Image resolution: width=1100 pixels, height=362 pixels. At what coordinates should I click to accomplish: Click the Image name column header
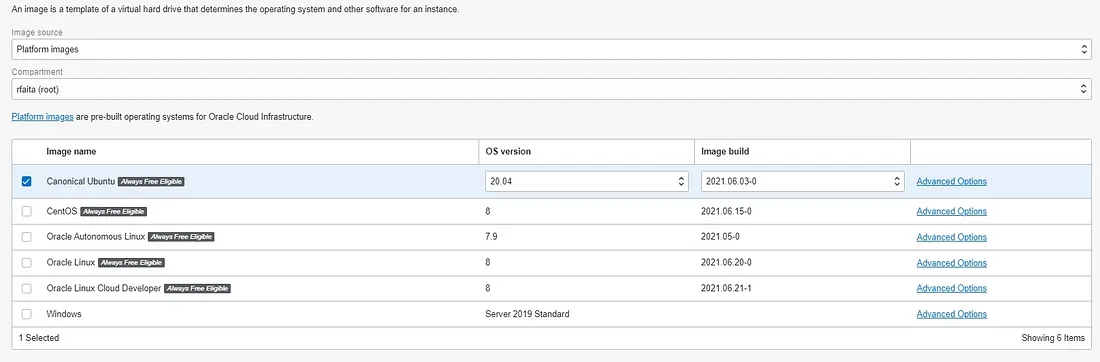pyautogui.click(x=72, y=152)
